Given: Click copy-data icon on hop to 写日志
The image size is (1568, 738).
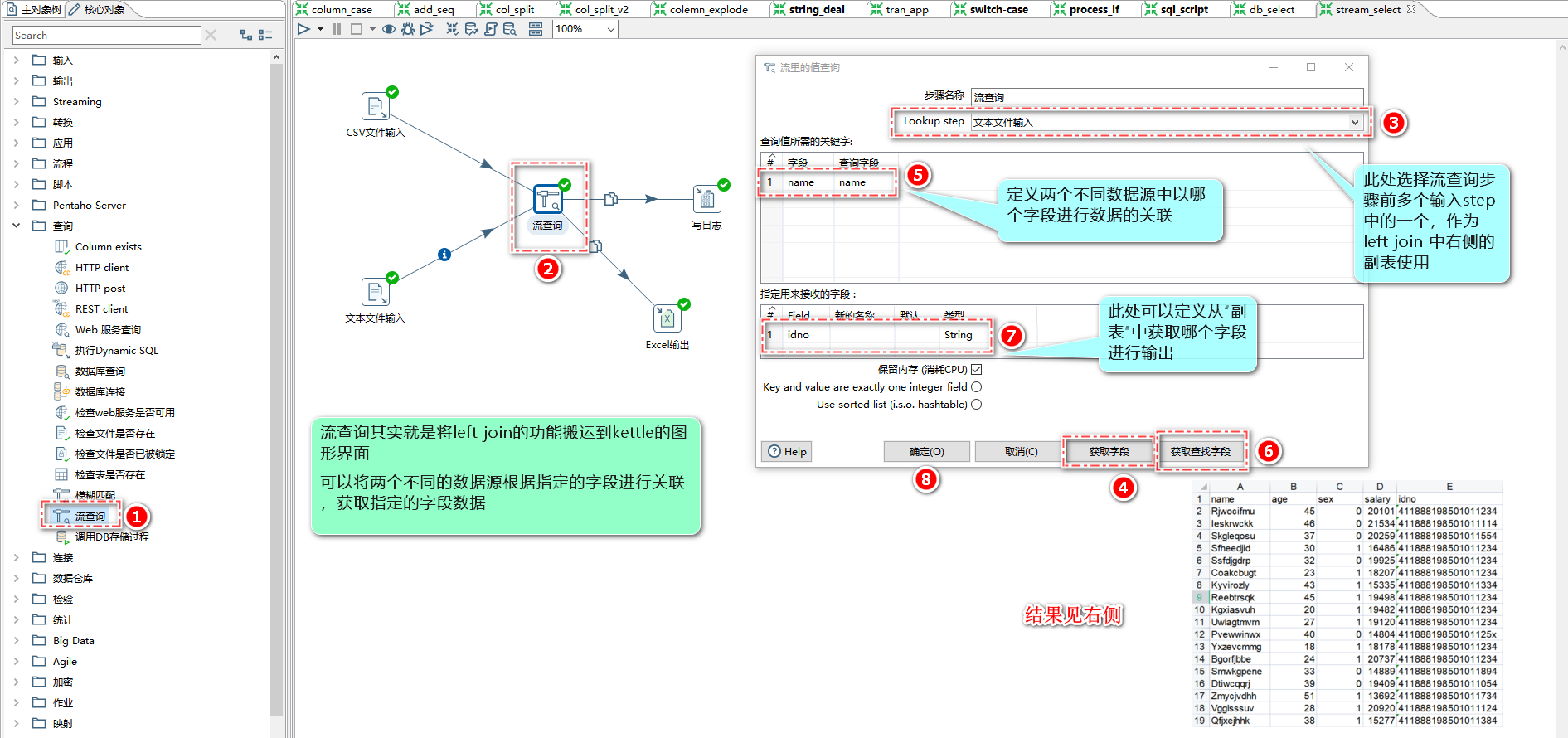Looking at the screenshot, I should click(611, 199).
